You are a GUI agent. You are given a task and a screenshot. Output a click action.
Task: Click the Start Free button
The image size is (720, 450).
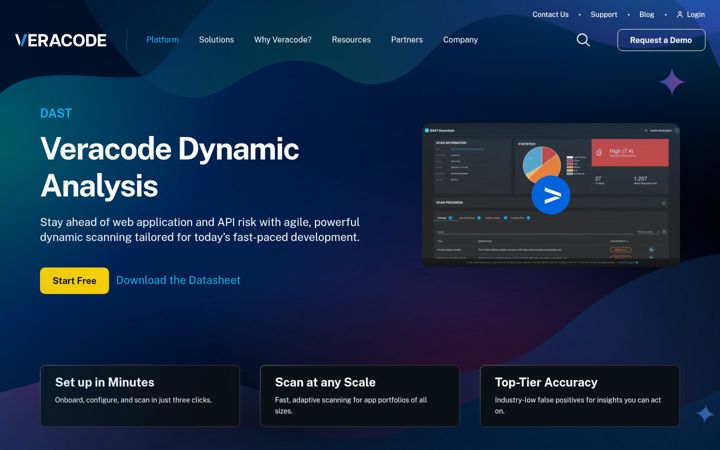[x=74, y=281]
